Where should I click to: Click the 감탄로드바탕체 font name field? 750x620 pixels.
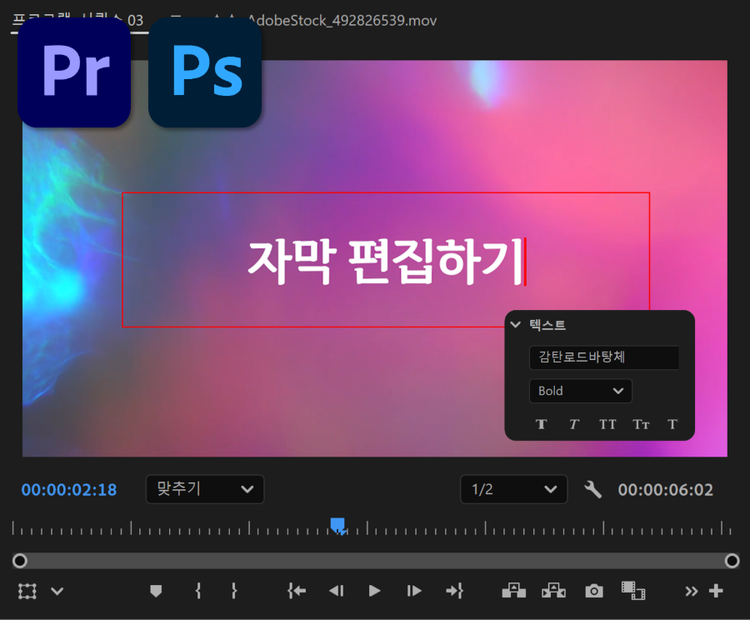click(604, 357)
